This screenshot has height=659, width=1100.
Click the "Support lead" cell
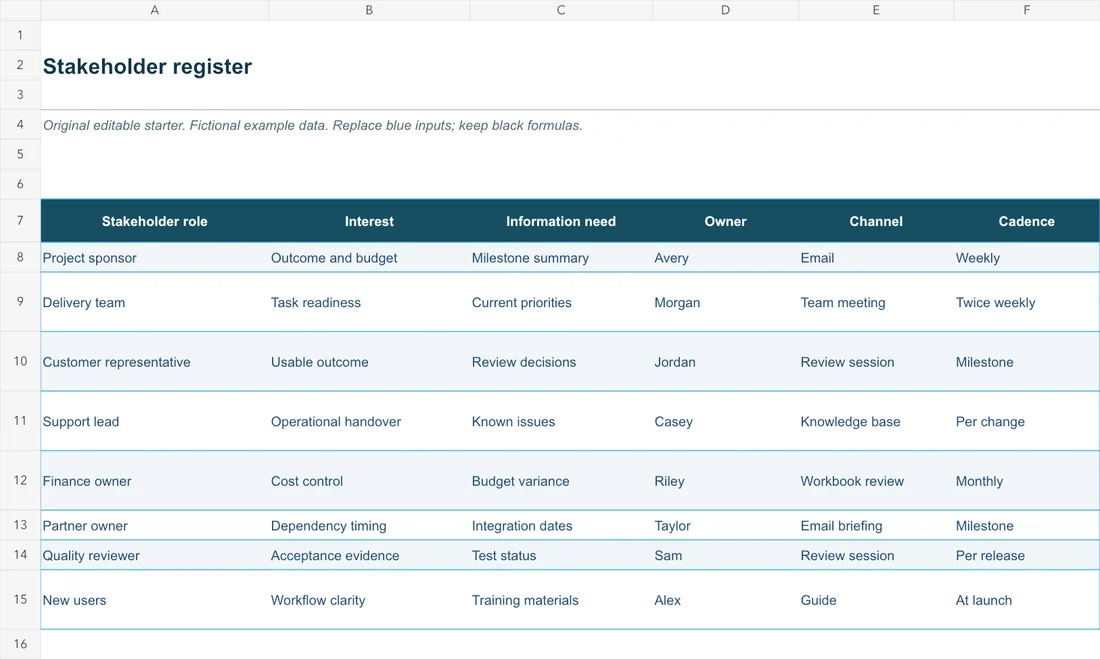tap(154, 422)
